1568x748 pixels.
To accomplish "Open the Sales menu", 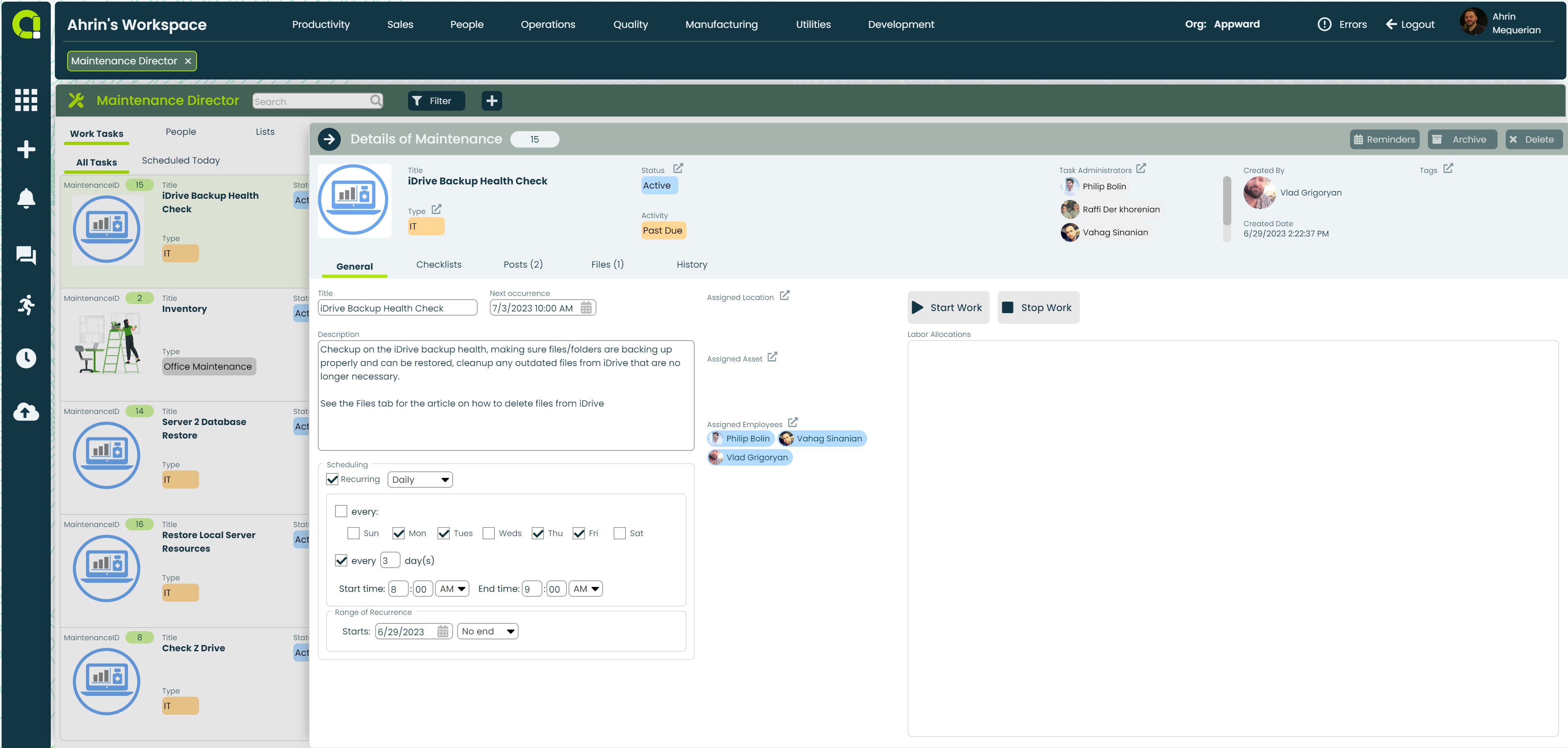I will [x=400, y=24].
